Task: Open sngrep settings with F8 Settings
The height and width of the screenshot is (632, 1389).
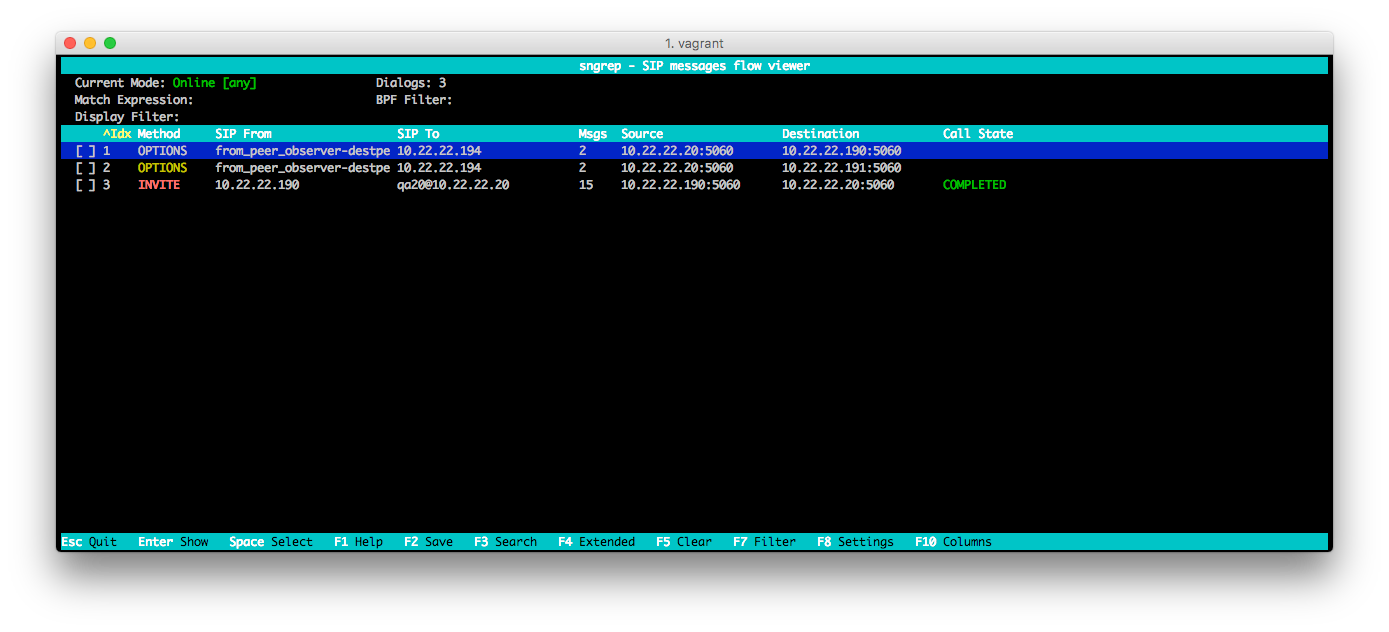Action: point(856,541)
